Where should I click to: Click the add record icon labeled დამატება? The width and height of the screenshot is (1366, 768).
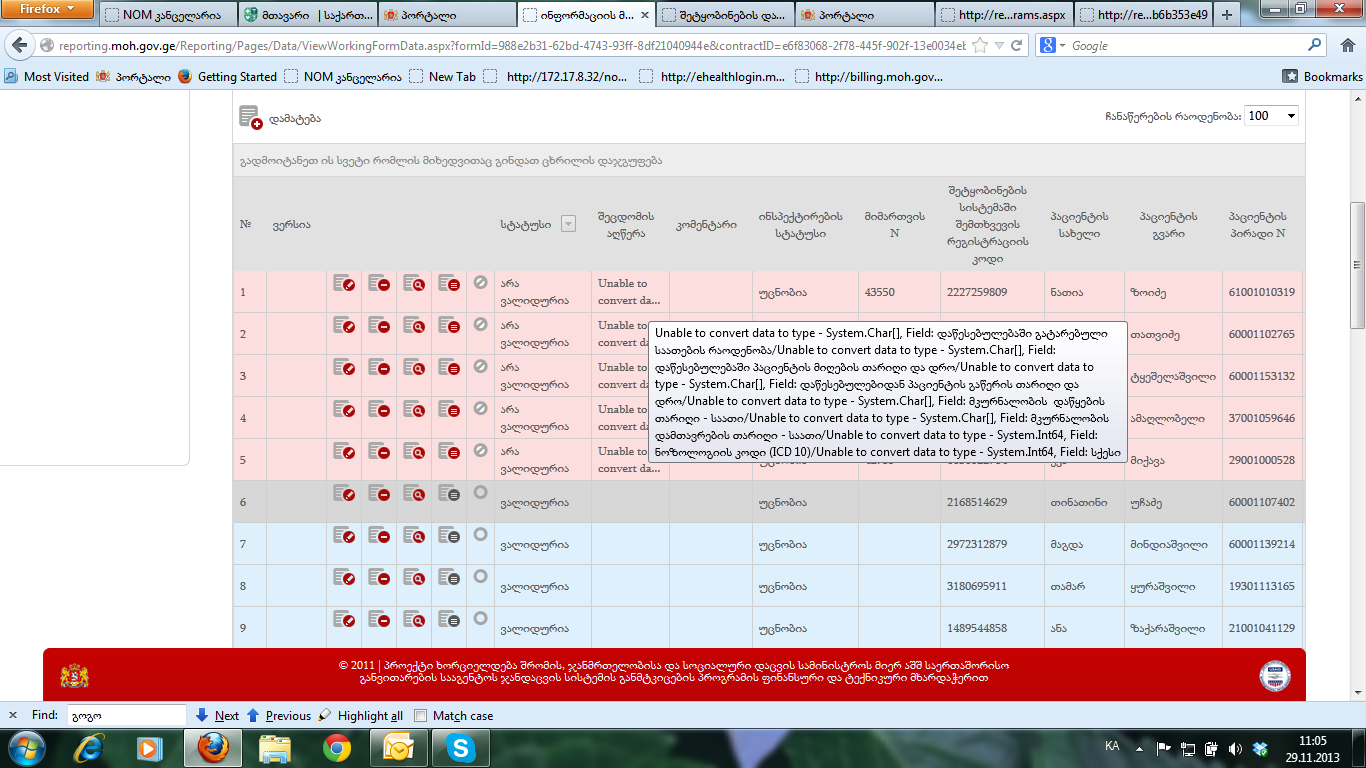point(250,118)
